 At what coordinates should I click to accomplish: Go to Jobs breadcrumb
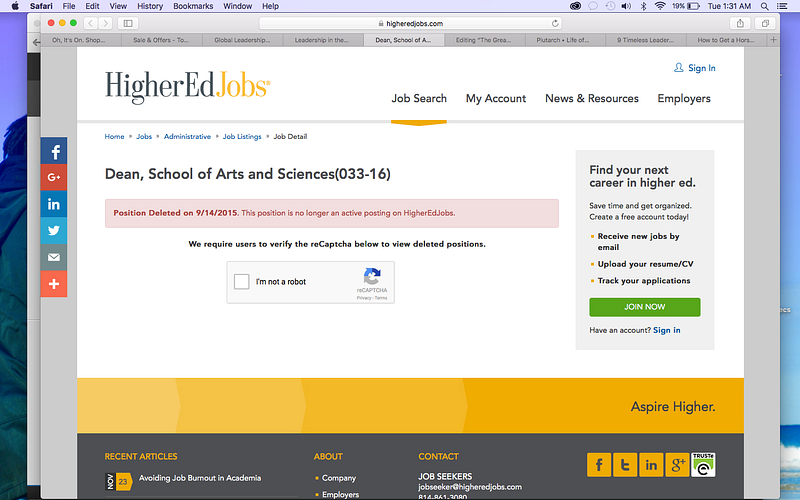pos(144,136)
